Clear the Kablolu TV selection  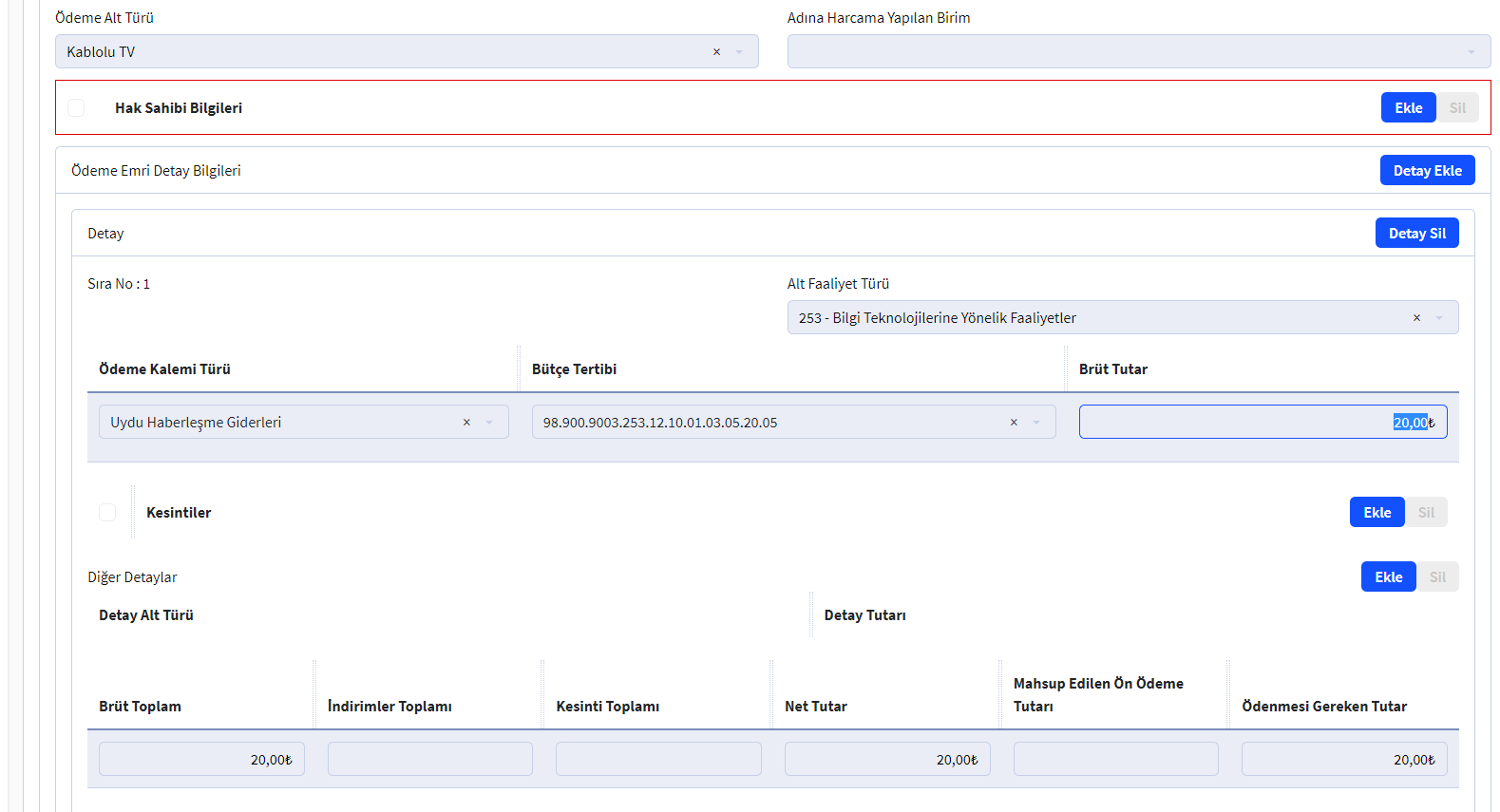click(x=716, y=52)
